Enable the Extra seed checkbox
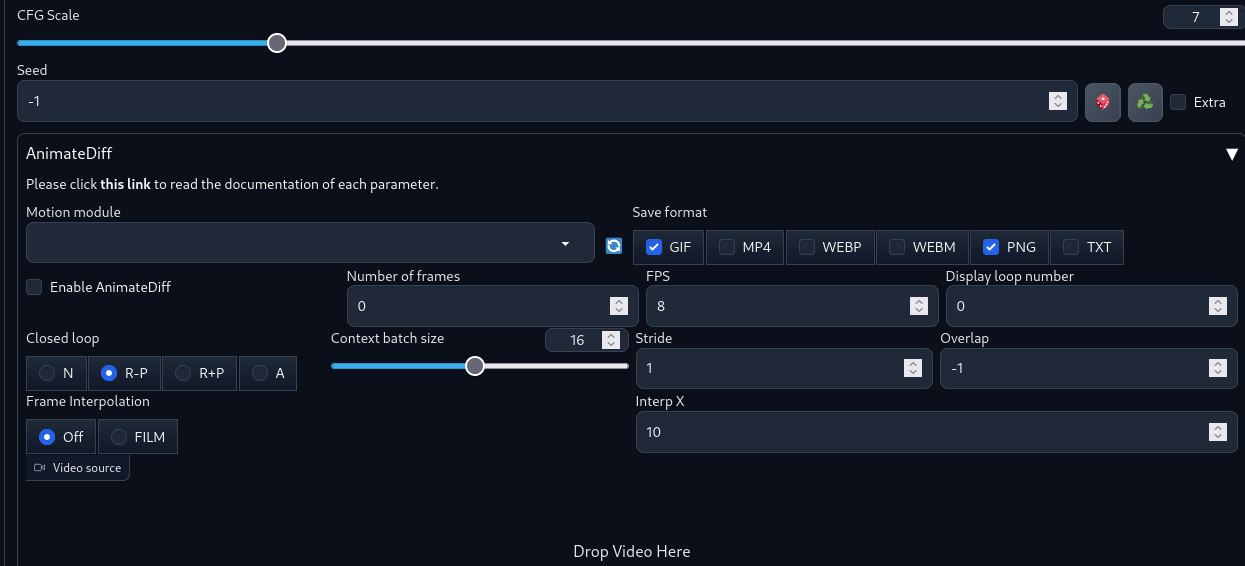Image resolution: width=1245 pixels, height=566 pixels. click(1178, 101)
